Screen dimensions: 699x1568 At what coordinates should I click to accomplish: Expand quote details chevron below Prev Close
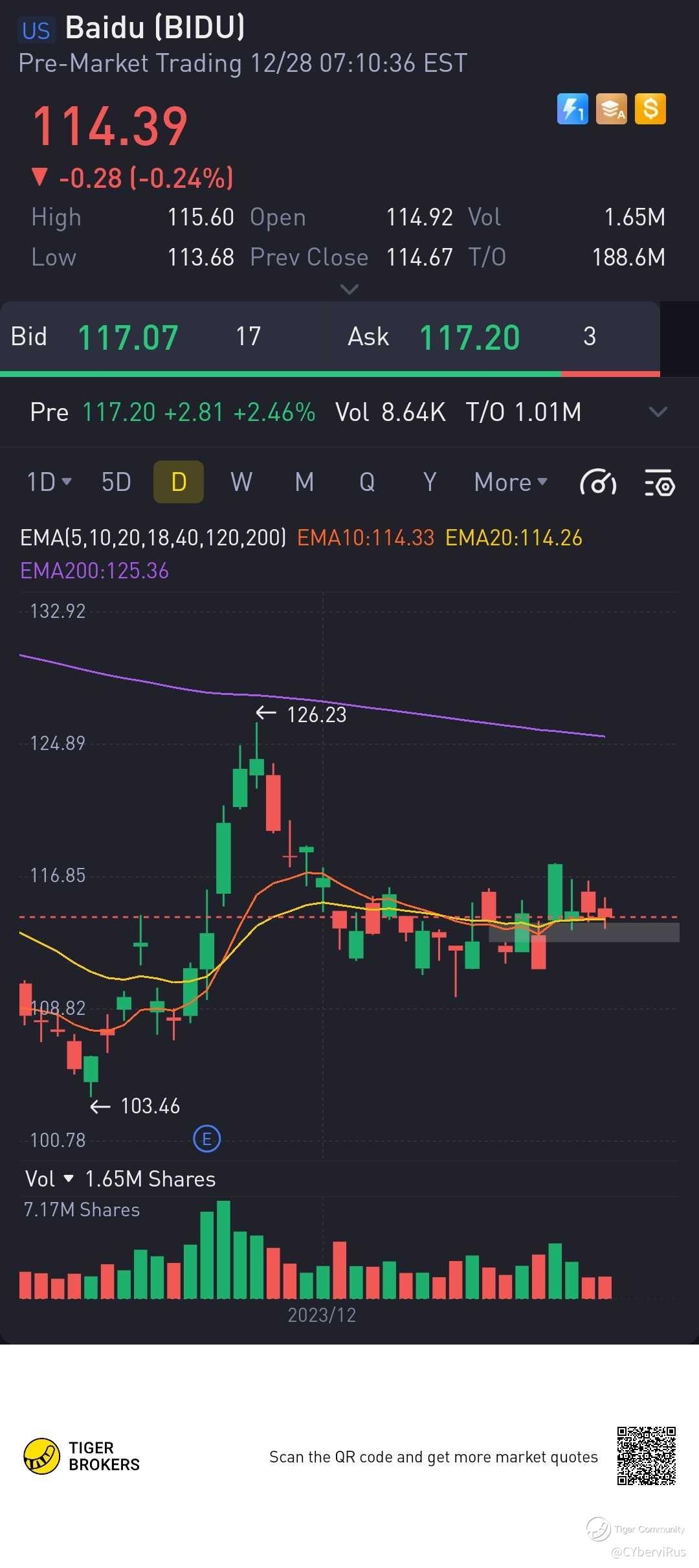tap(349, 289)
